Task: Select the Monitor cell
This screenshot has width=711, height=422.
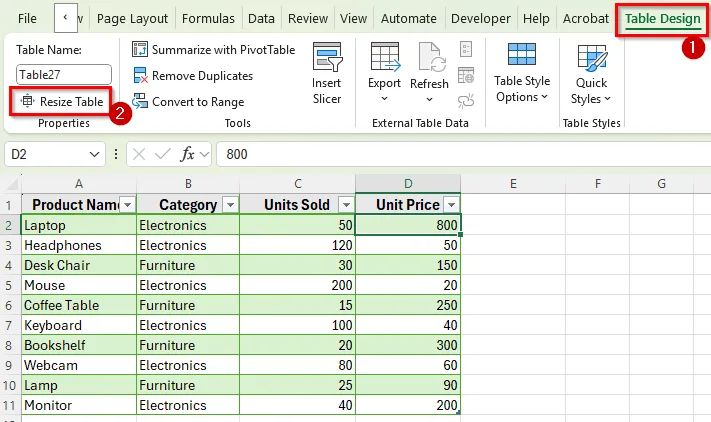Action: click(x=79, y=405)
